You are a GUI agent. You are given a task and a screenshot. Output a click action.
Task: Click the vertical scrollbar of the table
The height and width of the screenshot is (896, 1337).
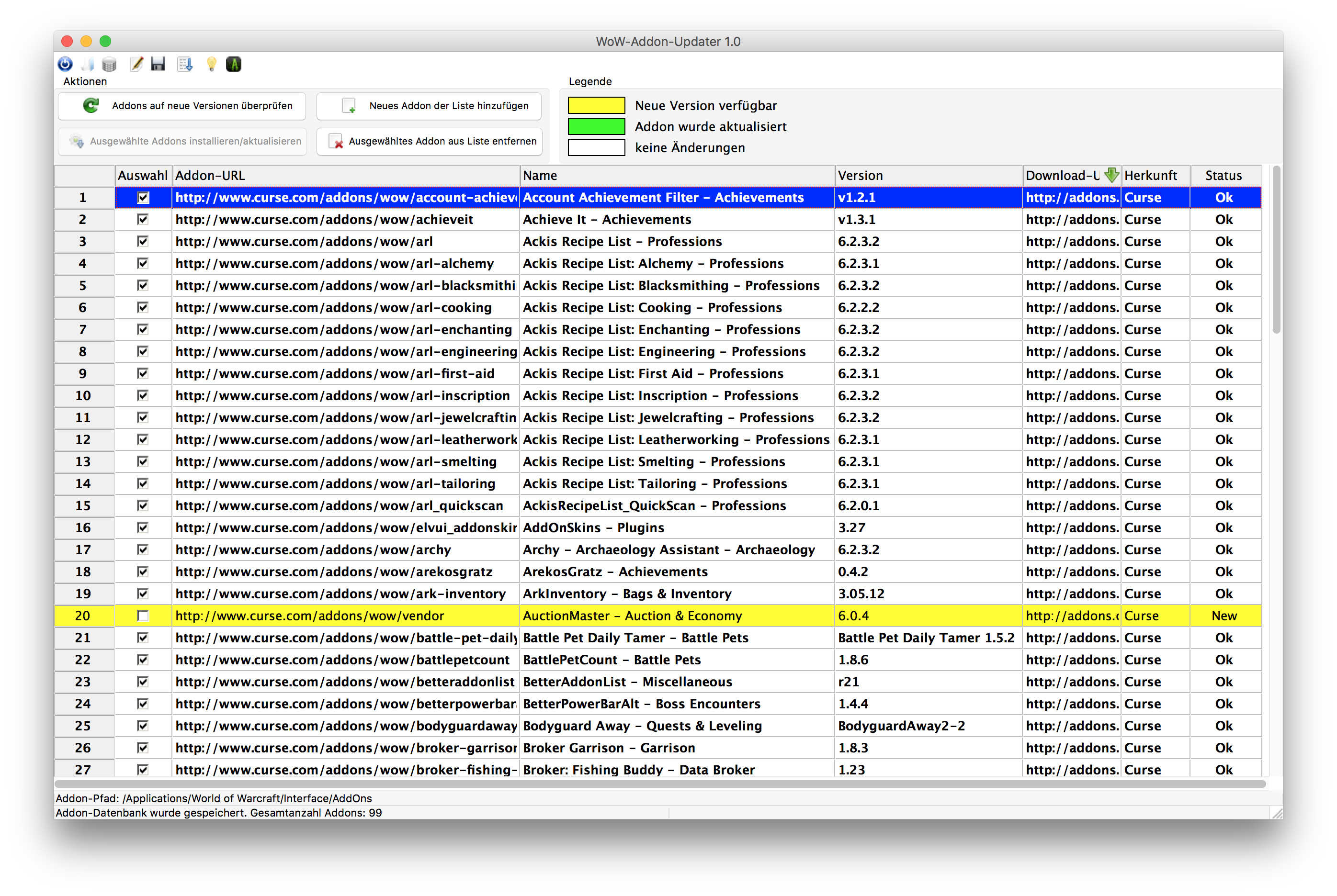coord(1276,250)
